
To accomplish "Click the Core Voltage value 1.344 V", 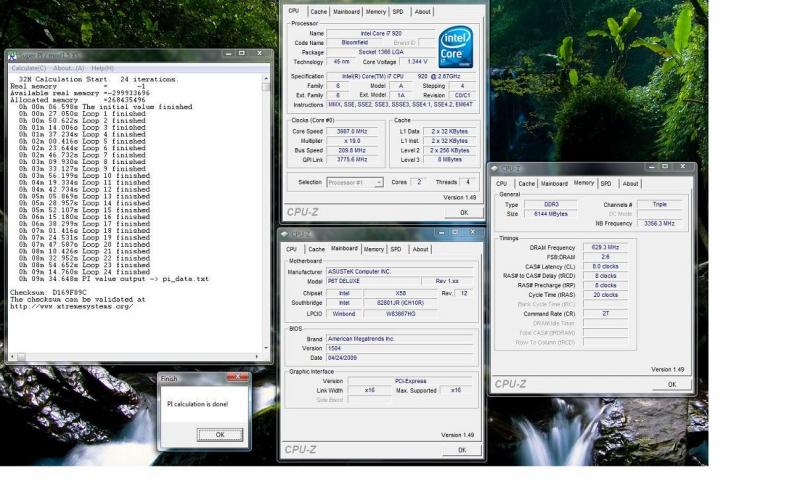I will (417, 62).
